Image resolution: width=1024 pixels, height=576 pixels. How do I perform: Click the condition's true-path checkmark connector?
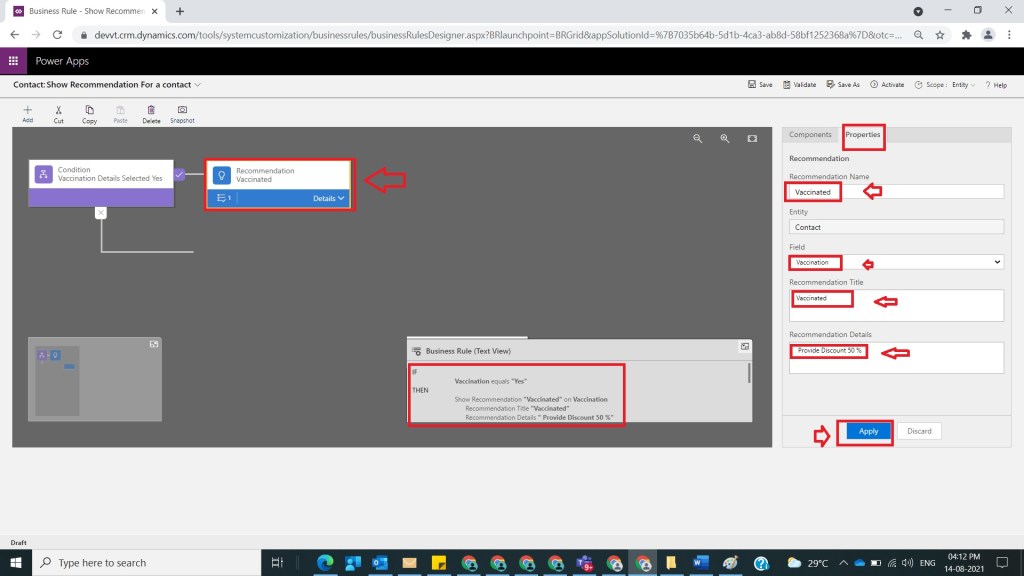[x=180, y=175]
